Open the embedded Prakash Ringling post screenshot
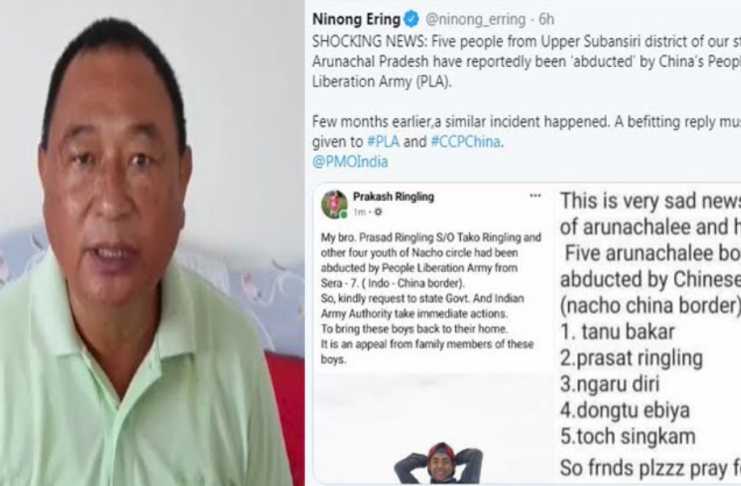The width and height of the screenshot is (741, 486). click(x=434, y=335)
